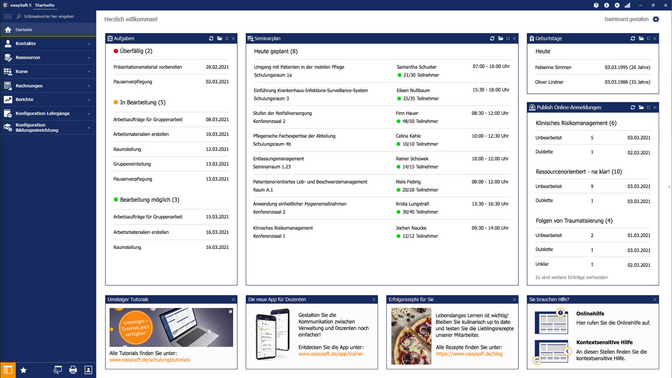Open folder icon in Geburtstage widget header
The width and height of the screenshot is (672, 378).
click(x=641, y=39)
